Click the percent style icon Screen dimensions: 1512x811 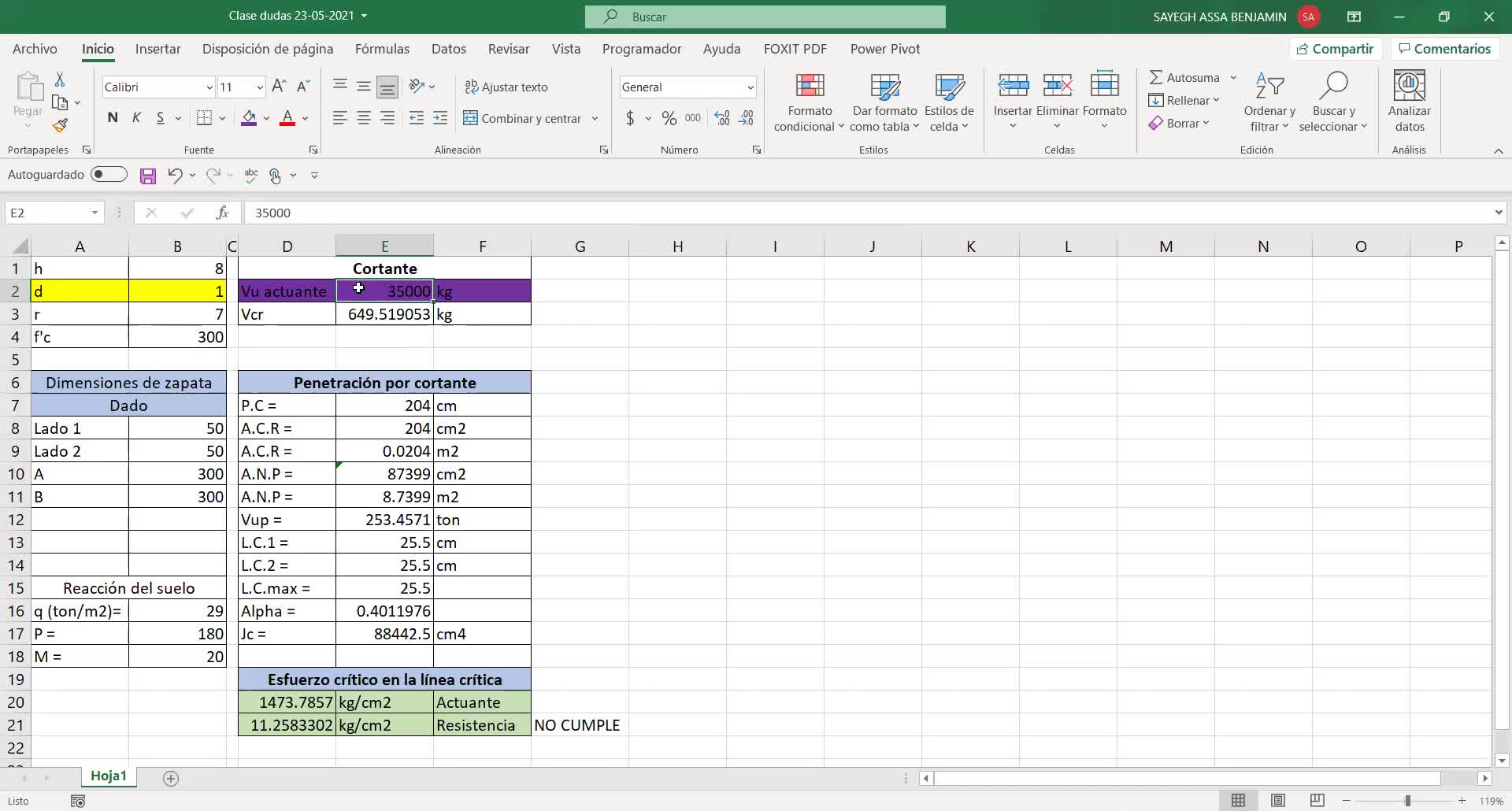point(669,118)
